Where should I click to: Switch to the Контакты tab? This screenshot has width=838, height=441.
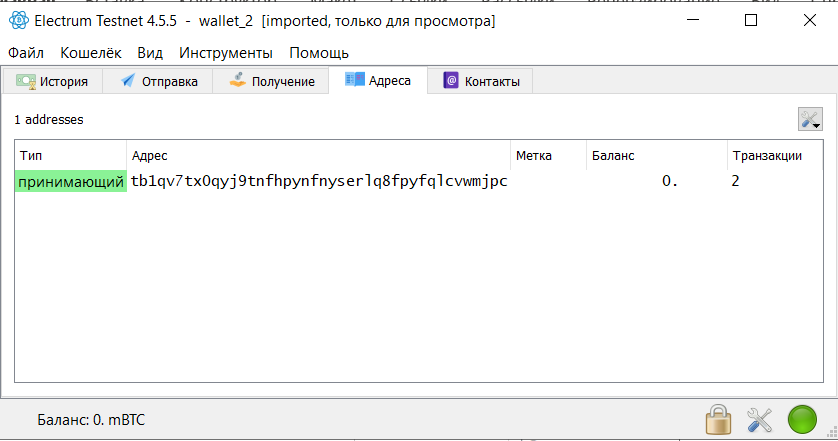[480, 81]
